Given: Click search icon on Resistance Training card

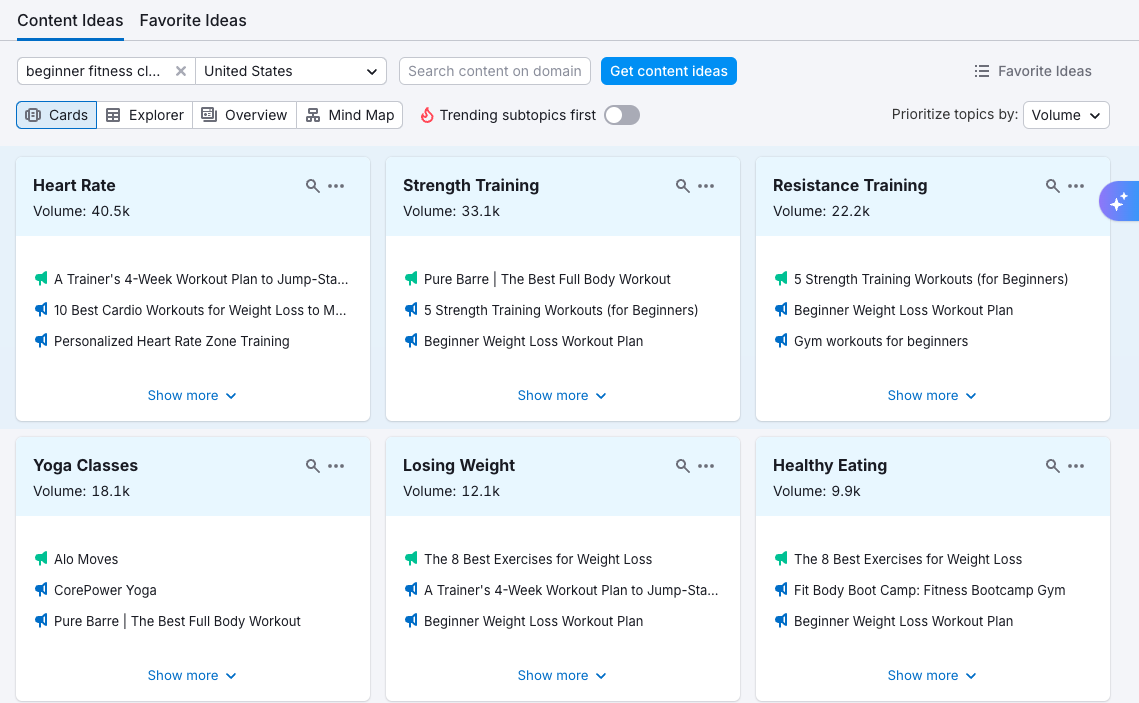Looking at the screenshot, I should pyautogui.click(x=1053, y=186).
